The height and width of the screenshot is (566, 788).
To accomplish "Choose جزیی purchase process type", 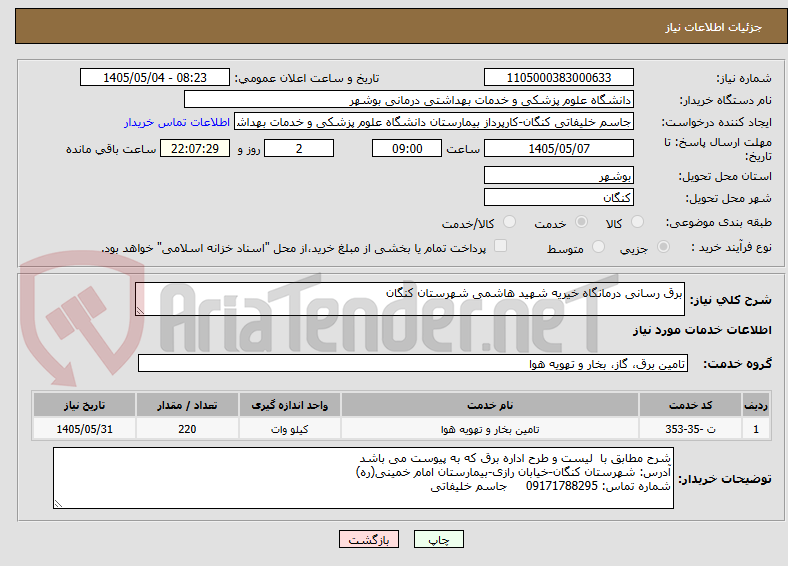I will tap(663, 247).
